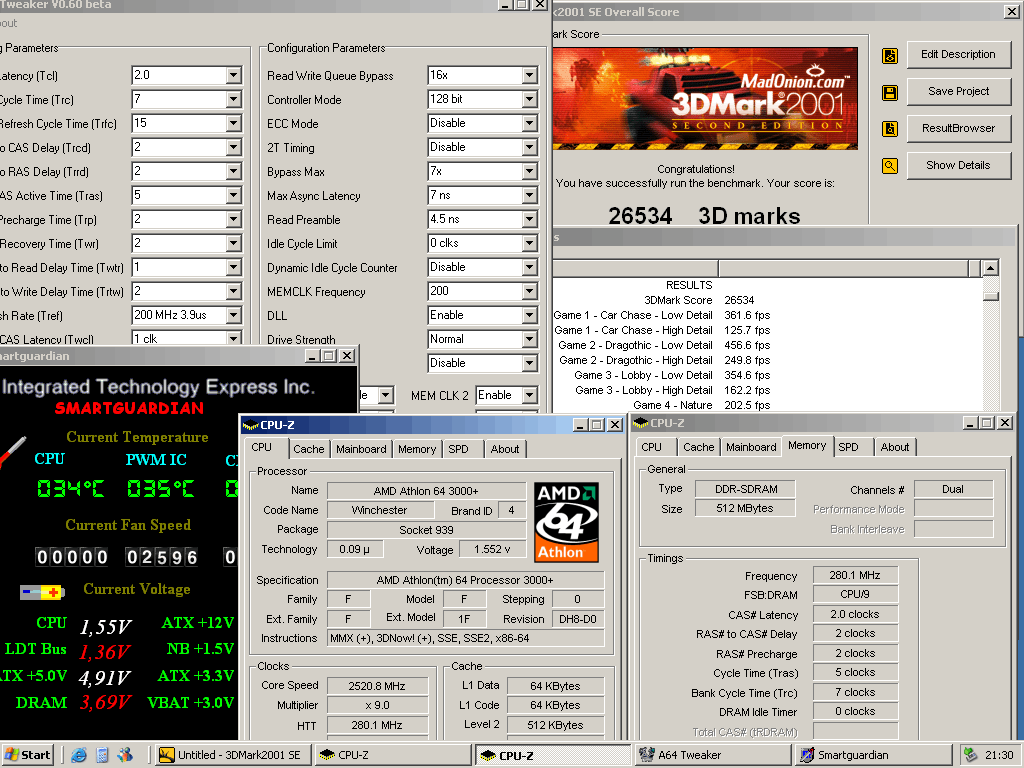This screenshot has height=768, width=1024.
Task: Expand the CAS Latency (Tcl) dropdown
Action: pos(233,75)
